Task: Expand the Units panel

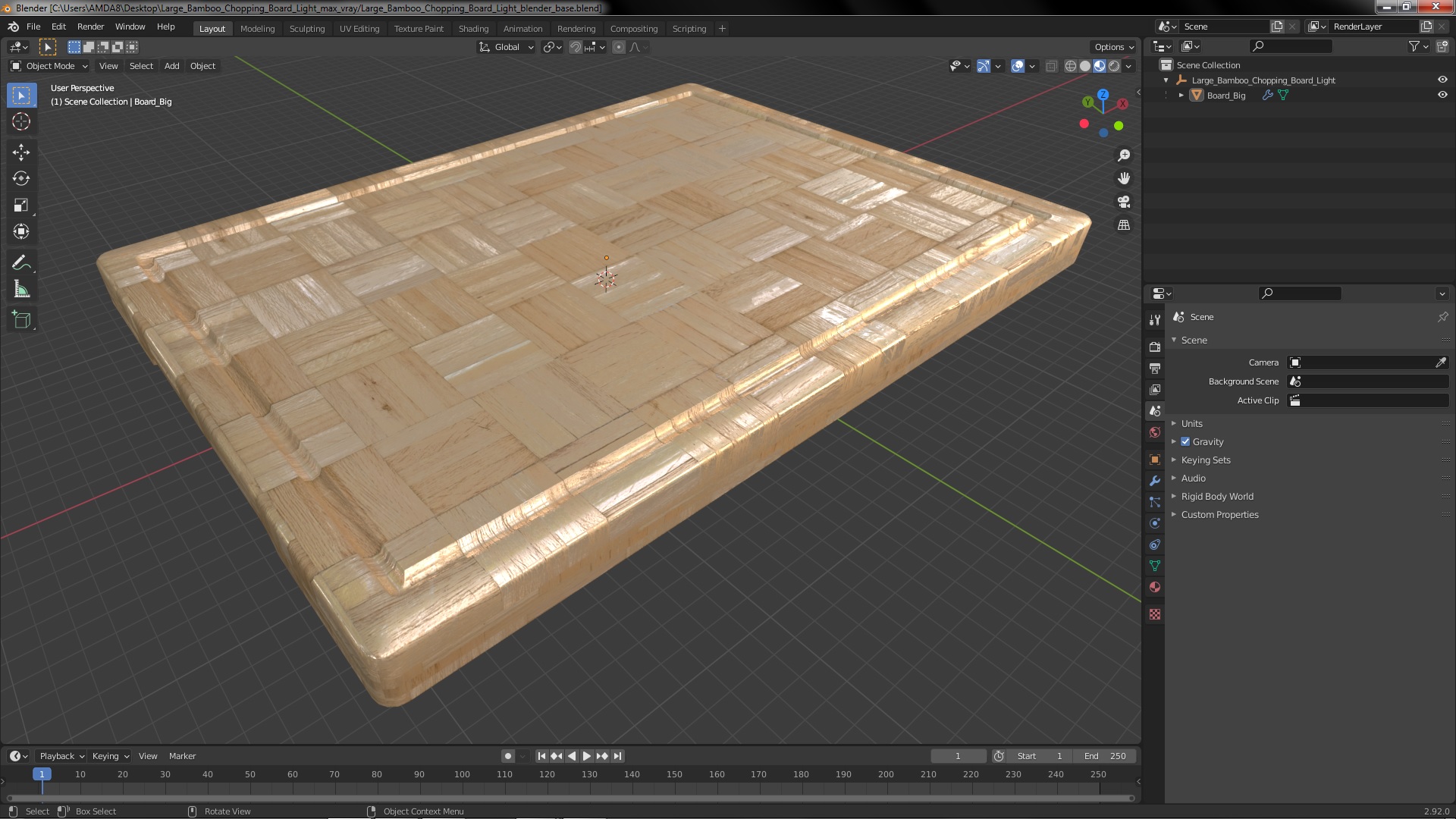Action: click(1191, 423)
